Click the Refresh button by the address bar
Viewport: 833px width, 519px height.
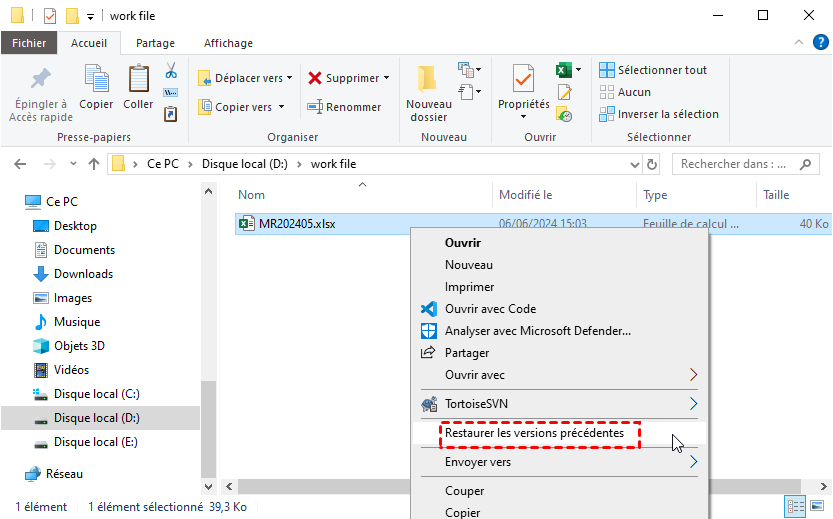click(x=652, y=165)
